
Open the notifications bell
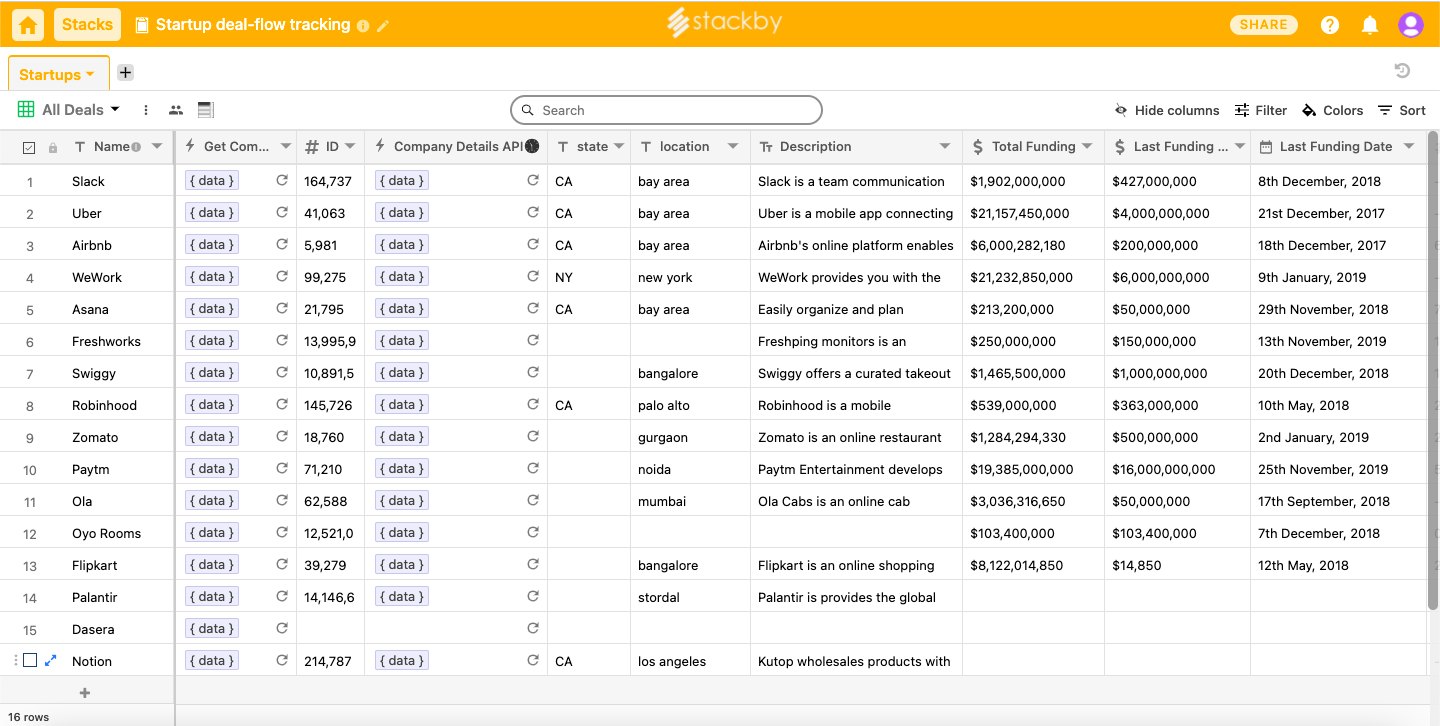1370,25
